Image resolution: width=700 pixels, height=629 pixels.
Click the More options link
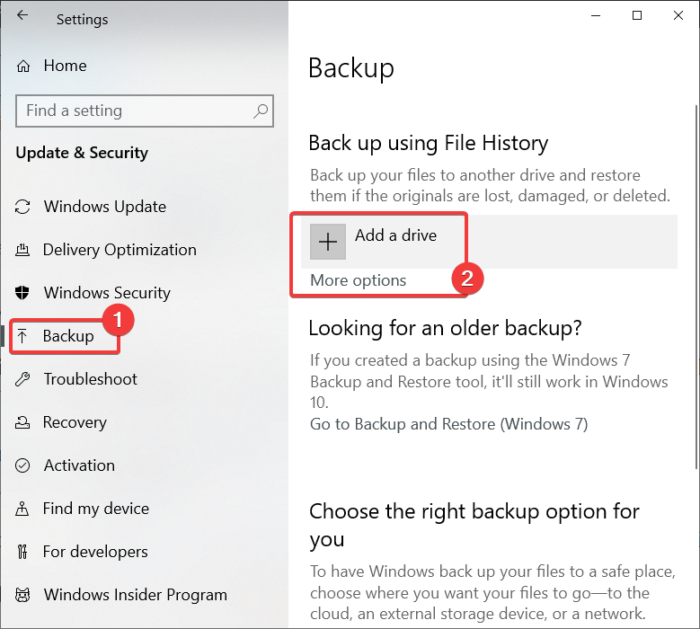pos(358,280)
